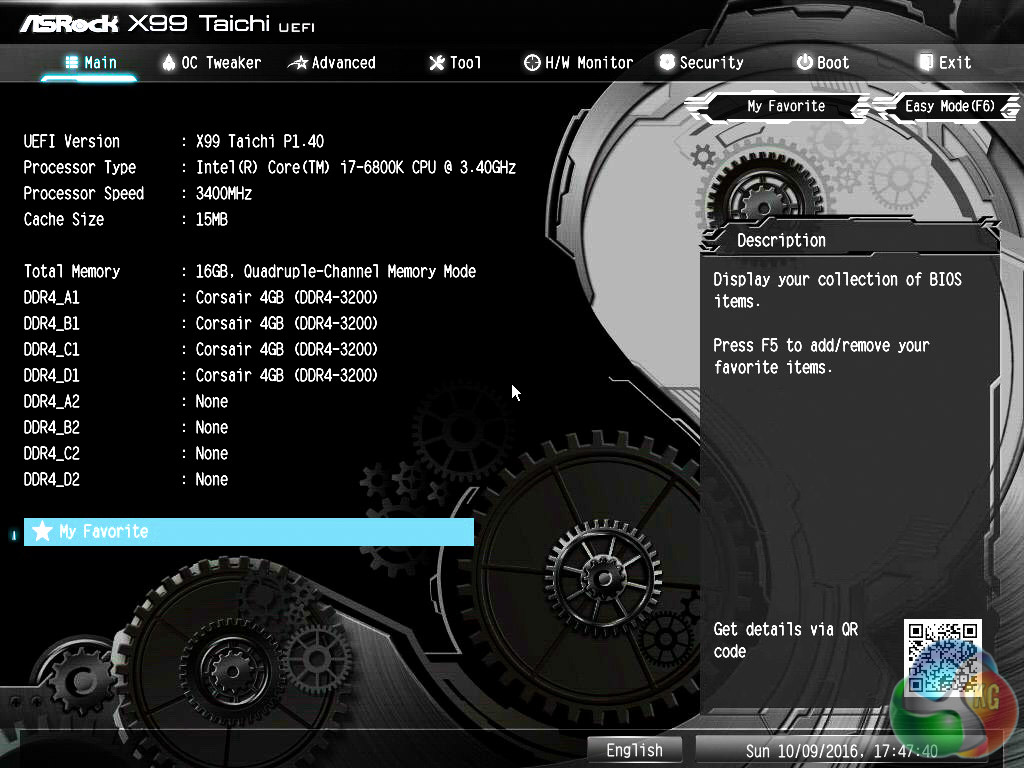Click the 'Press F5 to add/remove' description text
The image size is (1024, 768).
821,356
